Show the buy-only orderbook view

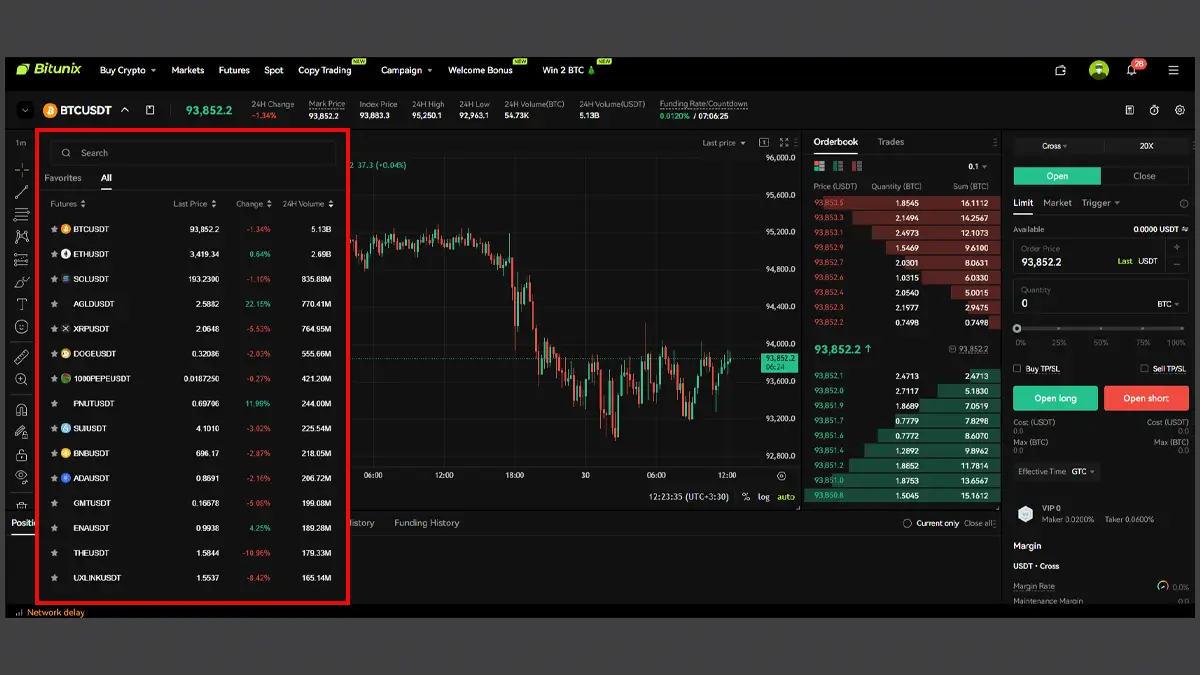pos(838,166)
